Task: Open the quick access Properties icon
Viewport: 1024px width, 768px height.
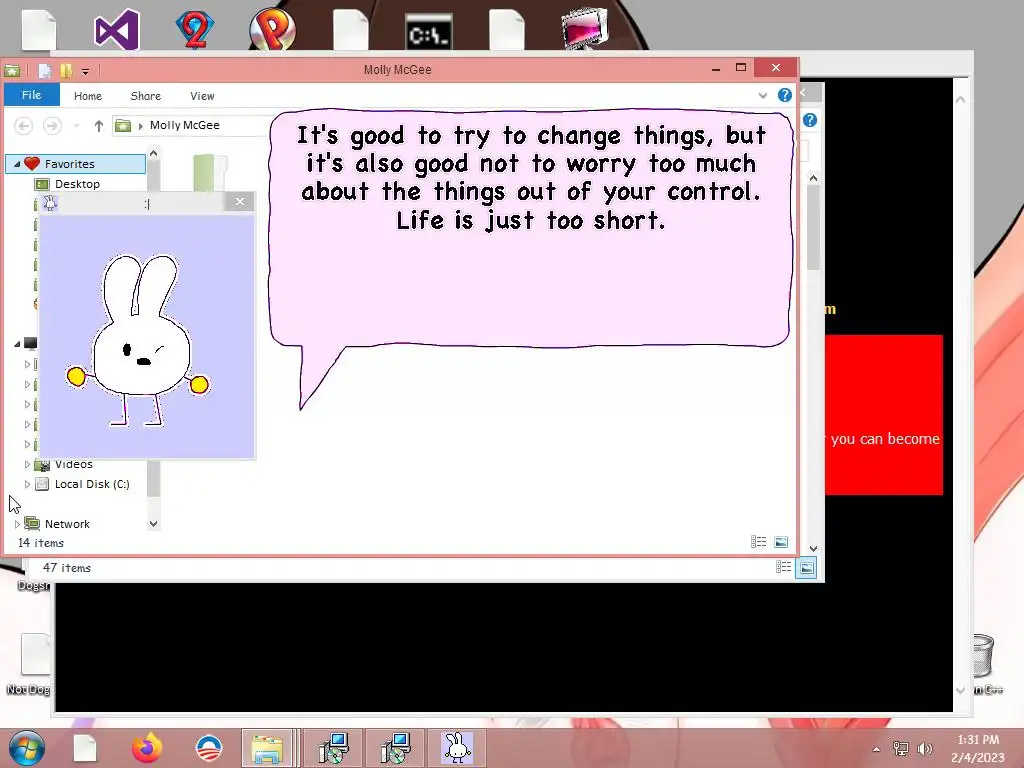Action: point(44,70)
